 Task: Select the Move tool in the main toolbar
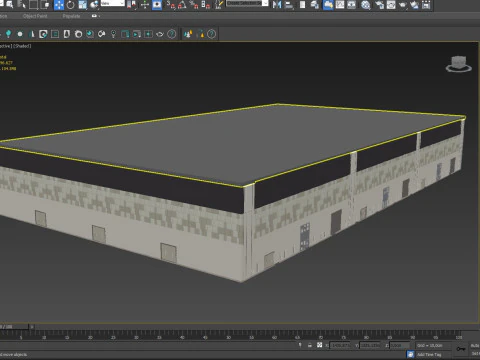click(x=59, y=5)
